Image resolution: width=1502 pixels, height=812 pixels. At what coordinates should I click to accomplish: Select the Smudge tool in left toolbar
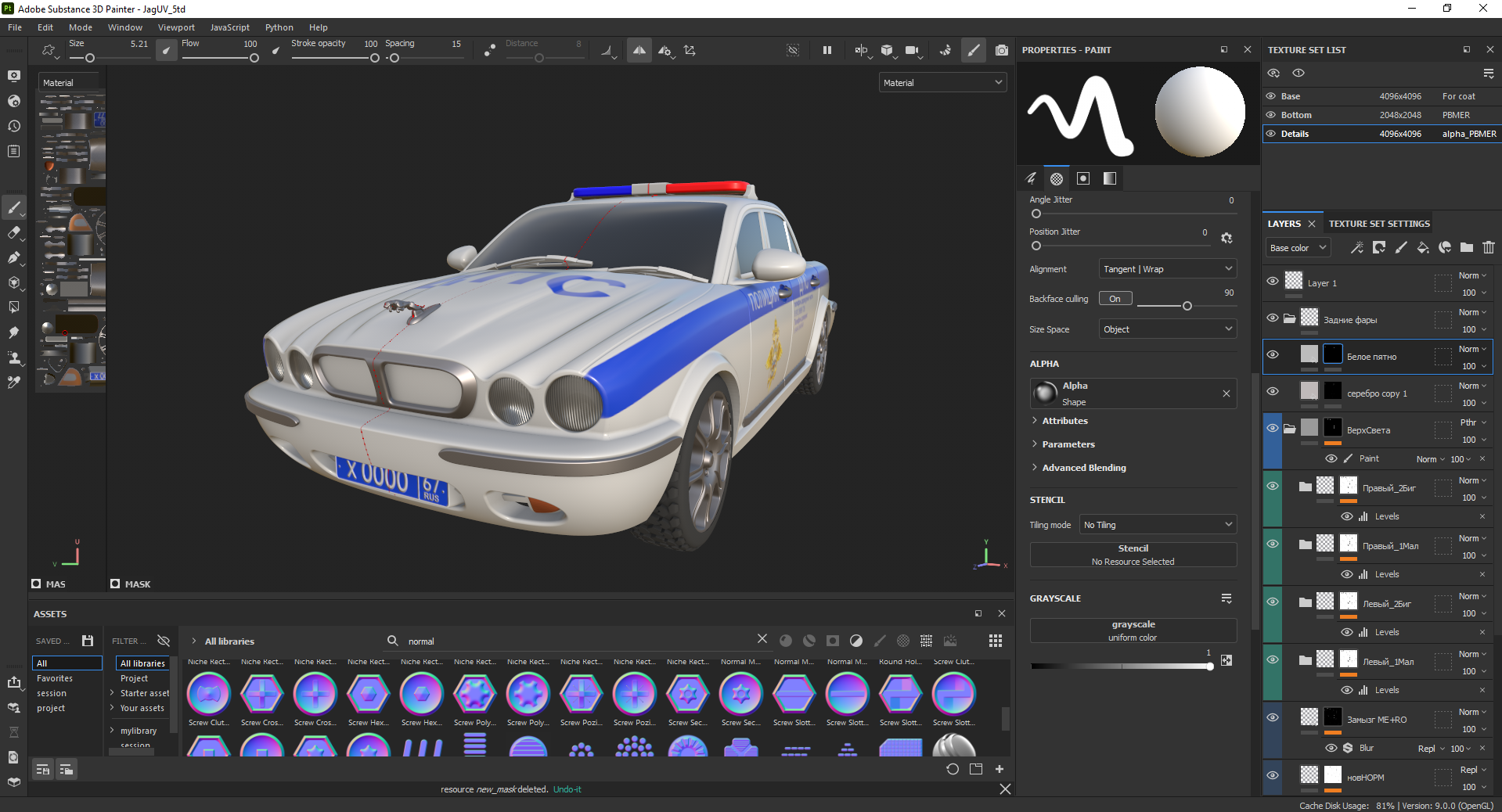[x=14, y=332]
